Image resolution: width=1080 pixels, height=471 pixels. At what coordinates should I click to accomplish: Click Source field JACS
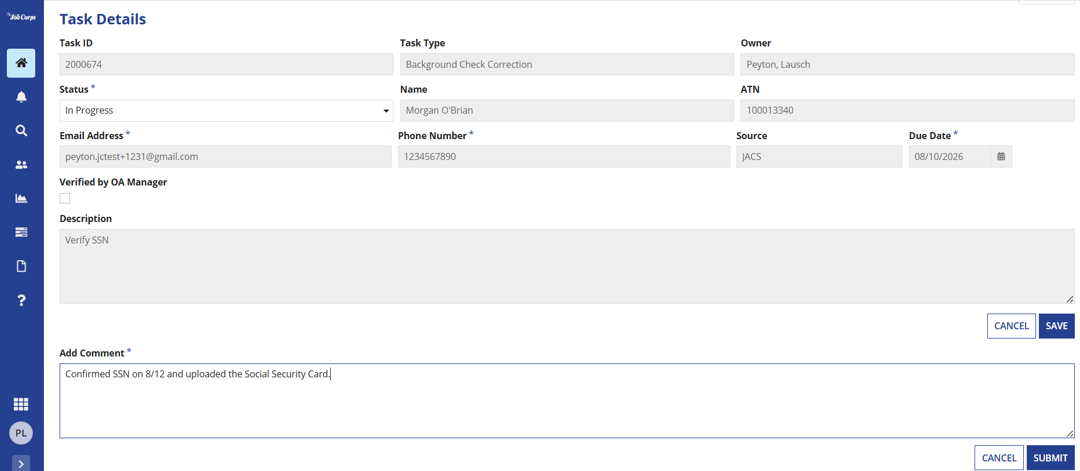[x=819, y=156]
